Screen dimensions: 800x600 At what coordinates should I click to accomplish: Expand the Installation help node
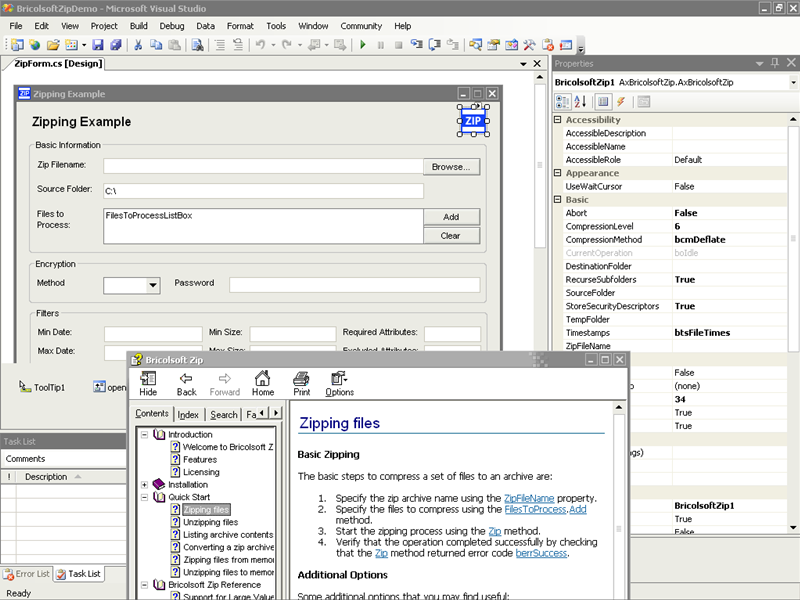click(144, 484)
